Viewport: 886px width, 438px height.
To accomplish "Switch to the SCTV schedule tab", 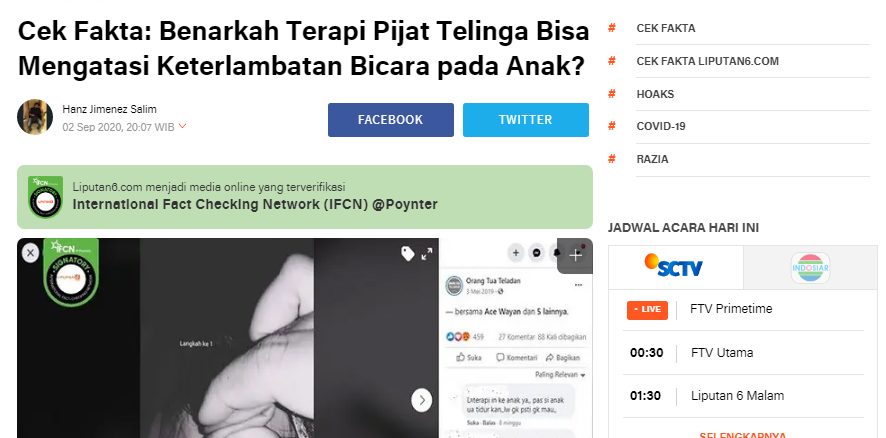I will 675,267.
